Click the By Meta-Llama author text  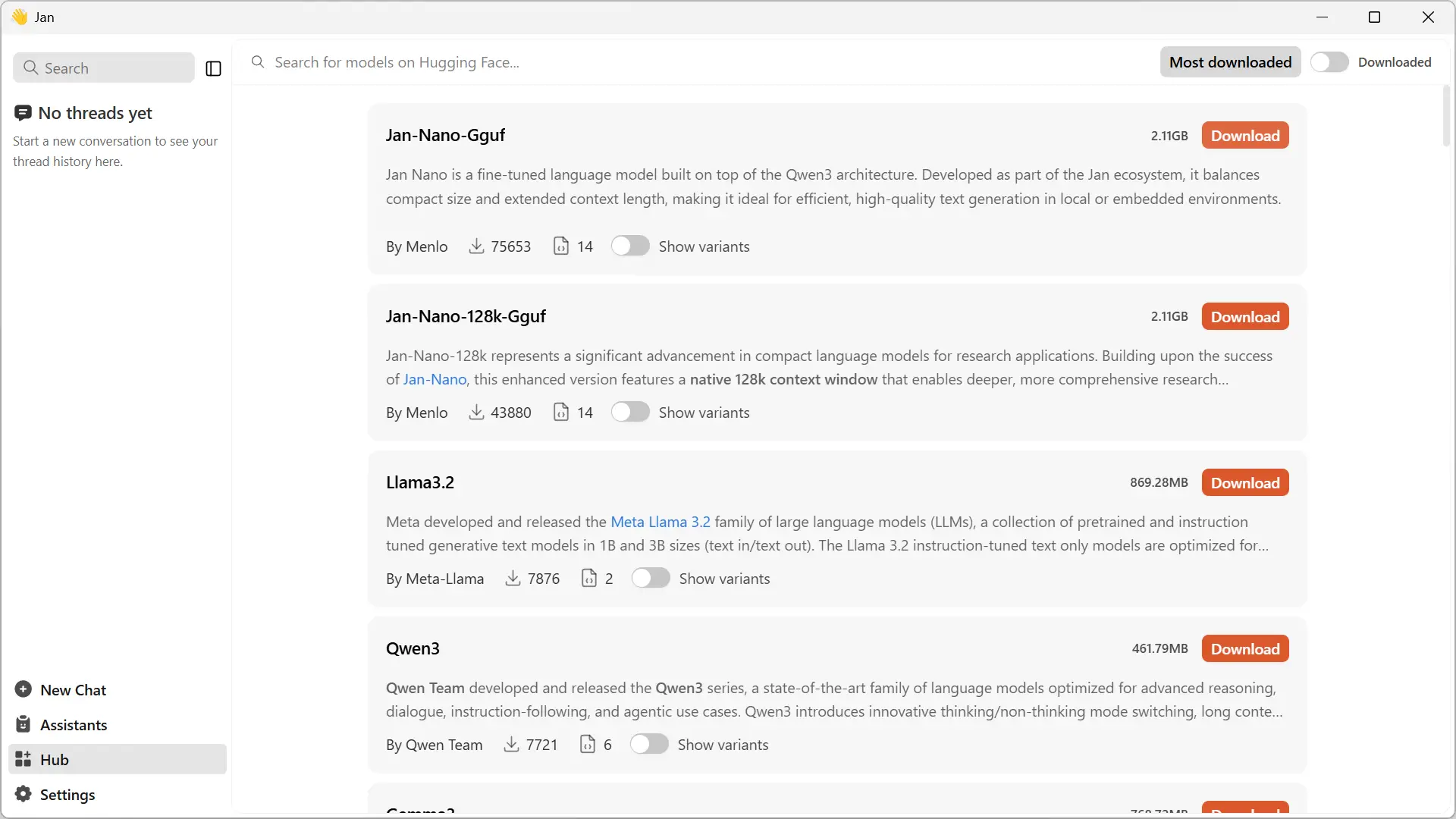(435, 579)
